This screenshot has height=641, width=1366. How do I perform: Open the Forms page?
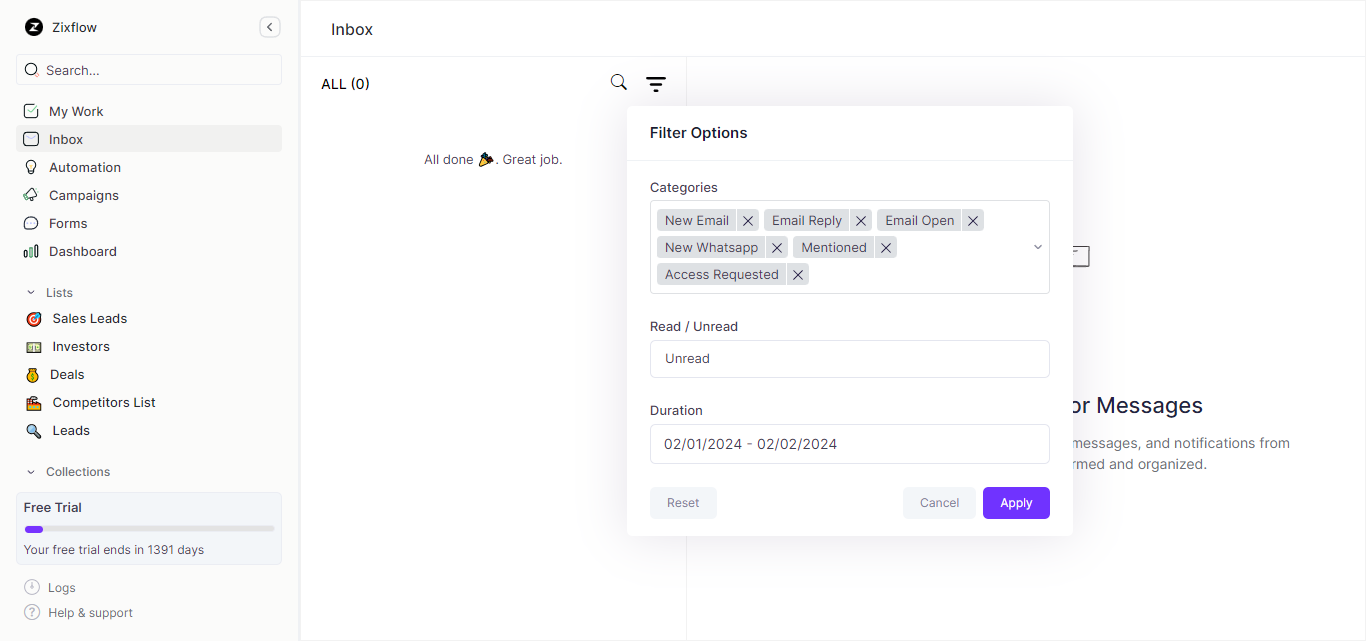click(67, 223)
